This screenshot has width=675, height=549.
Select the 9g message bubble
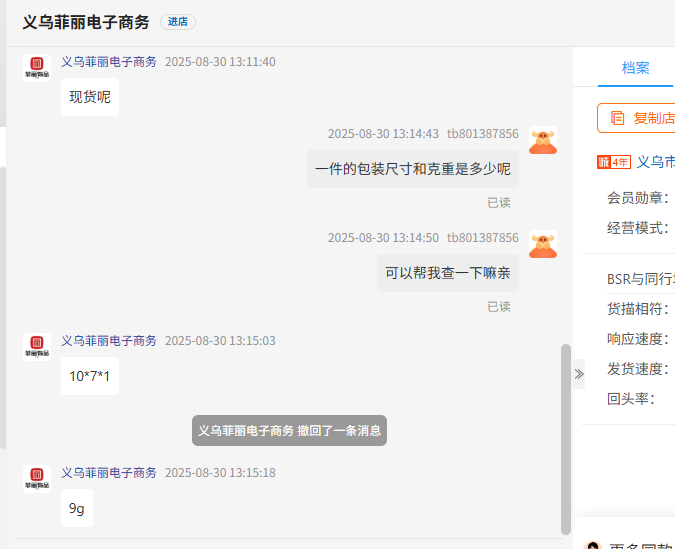pos(77,508)
